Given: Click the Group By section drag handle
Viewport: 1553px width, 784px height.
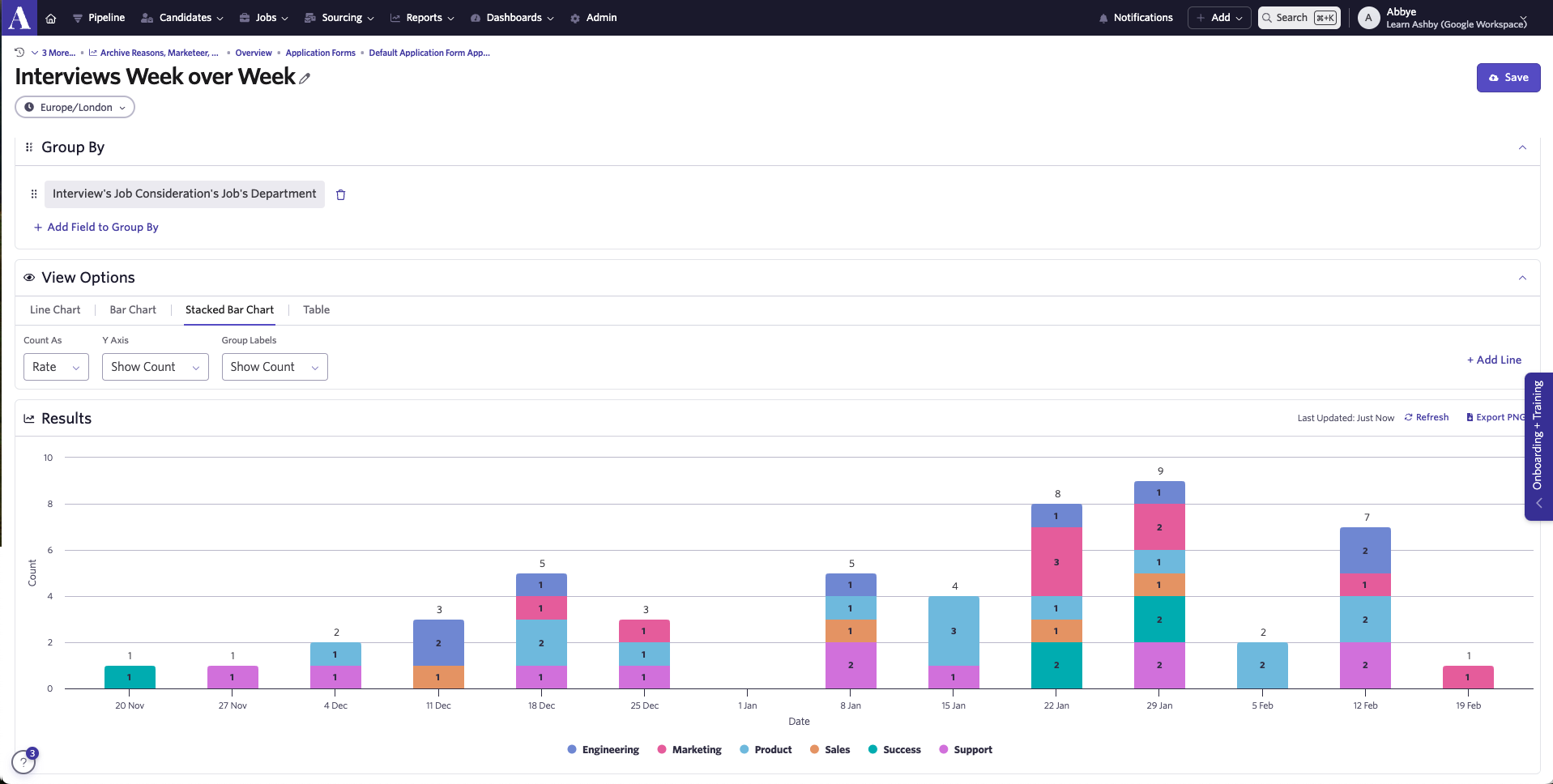Looking at the screenshot, I should coord(29,147).
